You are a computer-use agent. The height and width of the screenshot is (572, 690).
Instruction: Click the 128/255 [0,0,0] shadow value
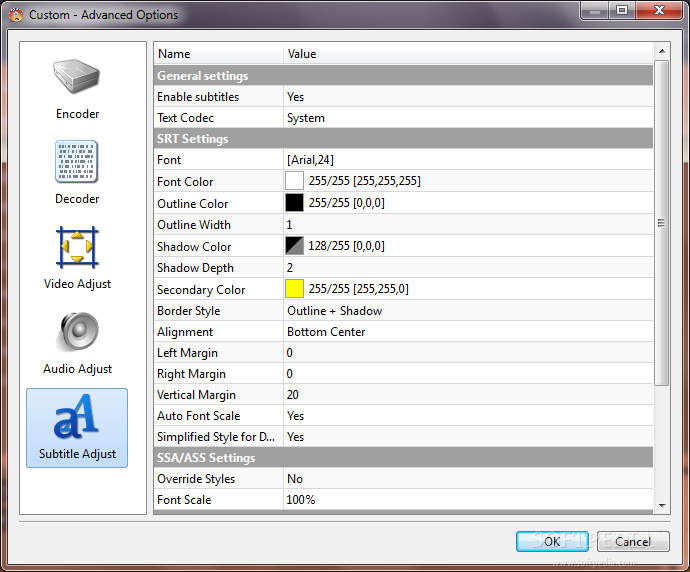pos(346,246)
